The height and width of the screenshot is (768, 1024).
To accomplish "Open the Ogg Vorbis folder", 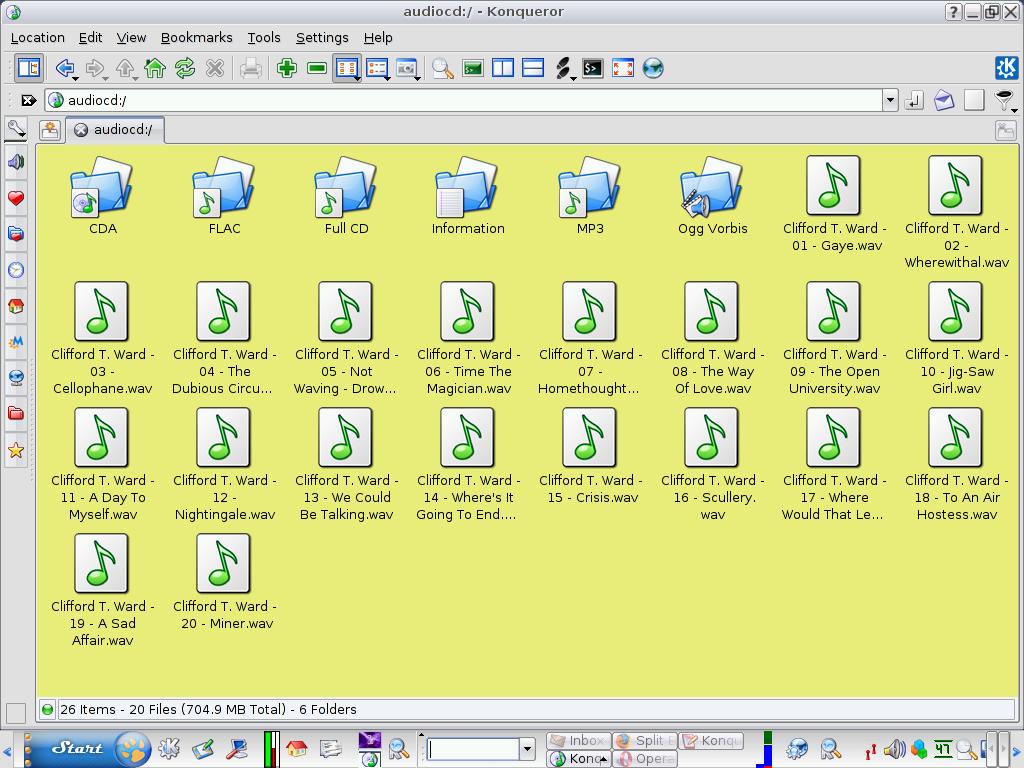I will 712,196.
